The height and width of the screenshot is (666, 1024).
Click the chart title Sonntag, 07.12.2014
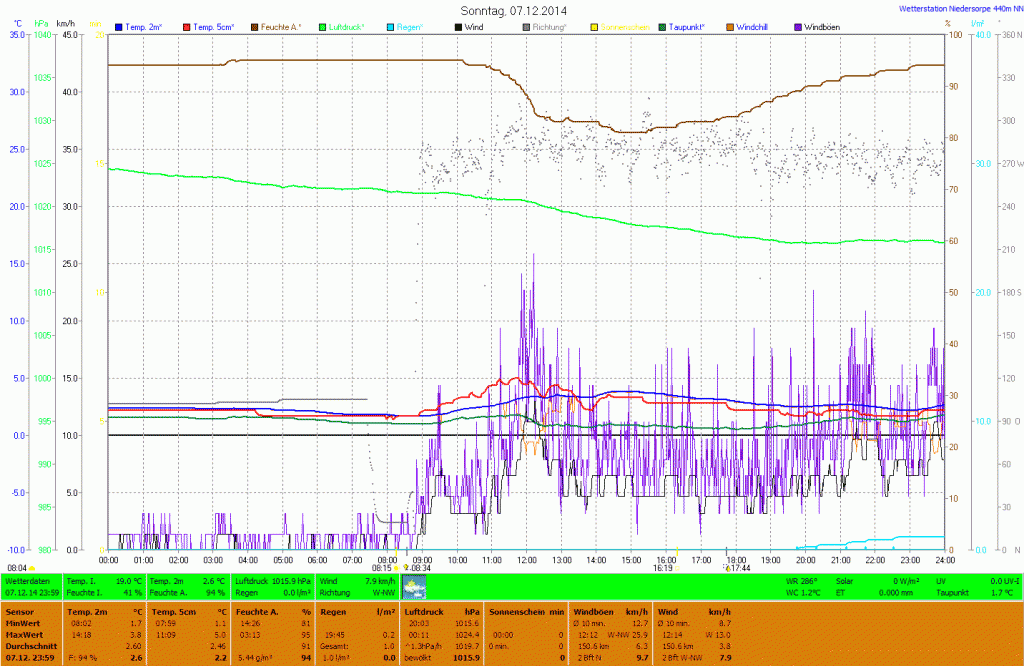click(x=511, y=10)
